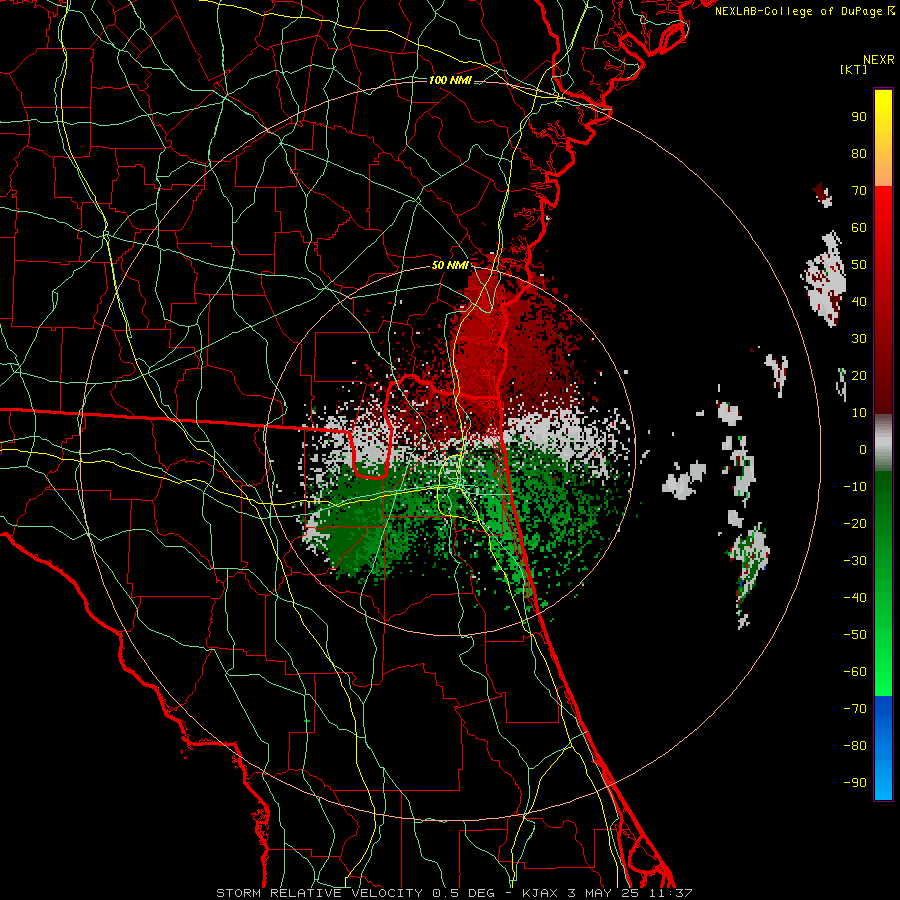
Task: Click the "-70" value on the velocity scale
Action: click(x=855, y=709)
